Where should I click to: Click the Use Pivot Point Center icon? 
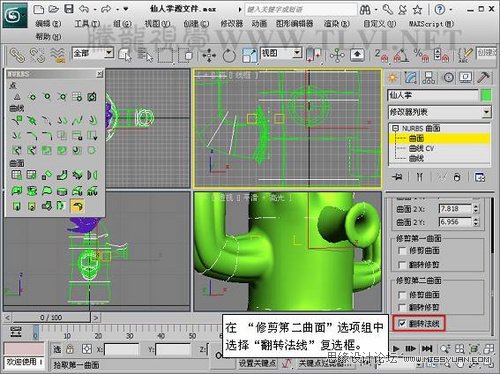[313, 55]
